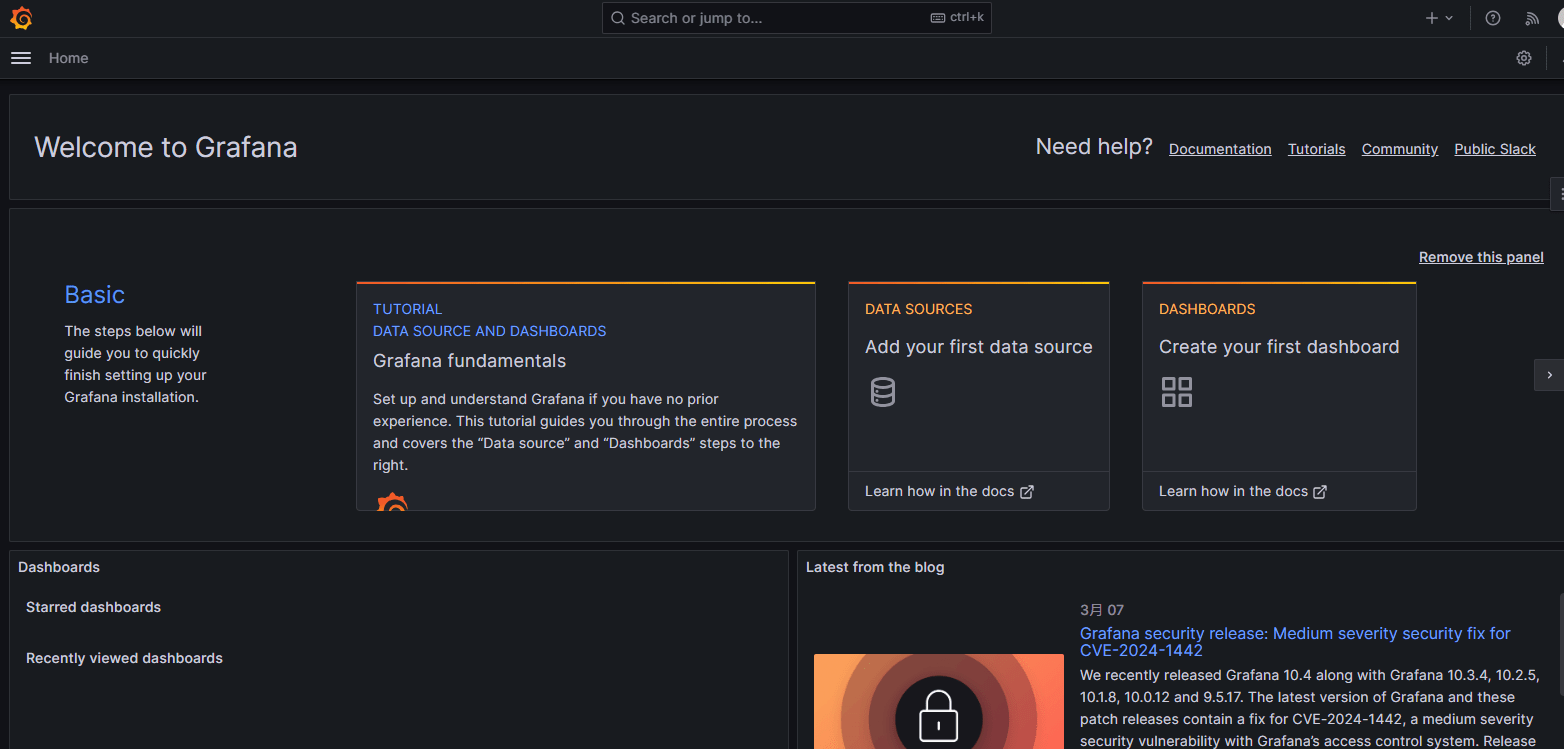Viewport: 1564px width, 749px height.
Task: Expand the plus "New" dropdown menu
Action: [x=1440, y=18]
